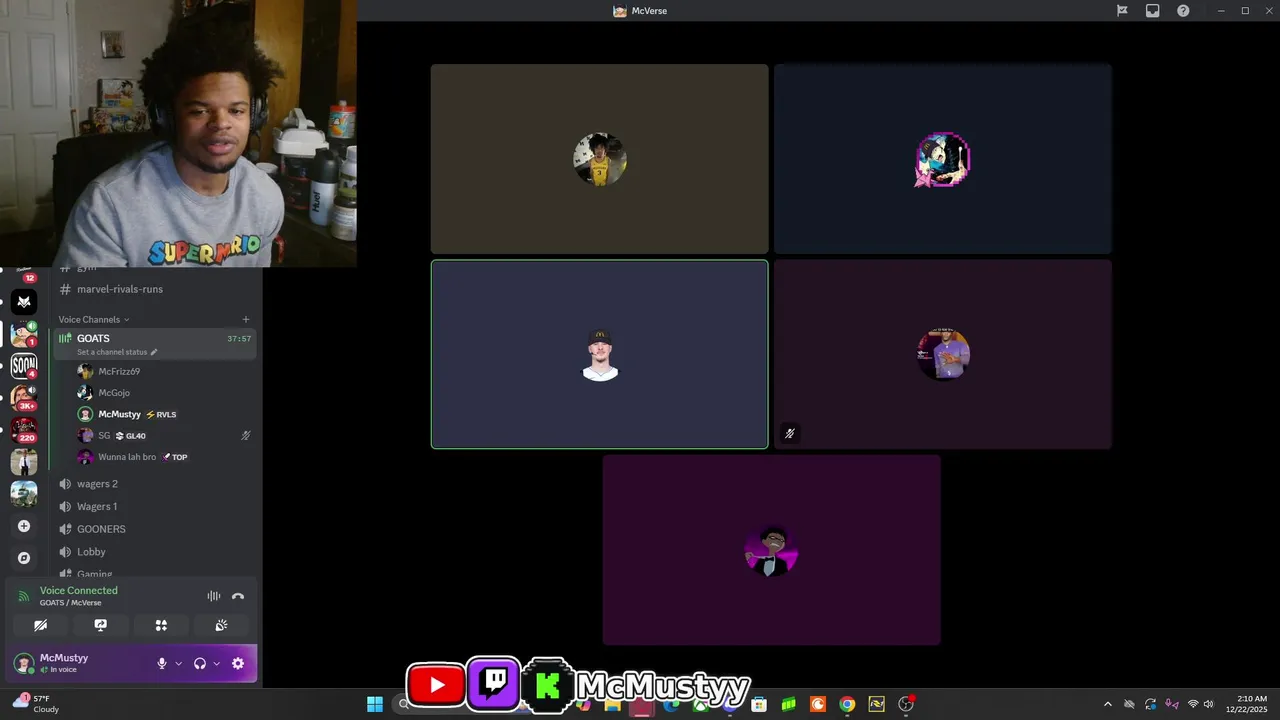This screenshot has height=720, width=1280.
Task: Click the Windows Start button
Action: (x=374, y=704)
